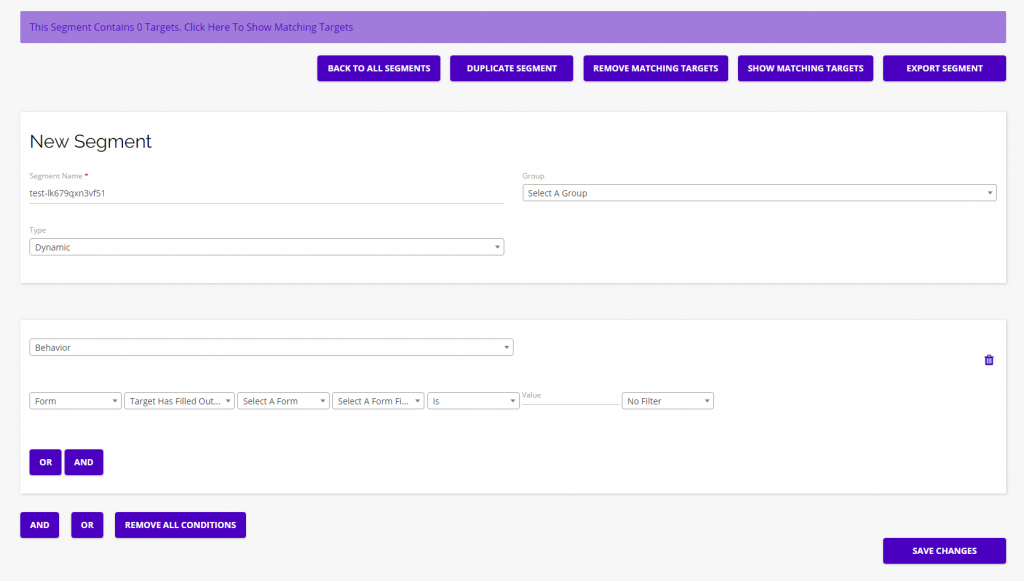Image resolution: width=1024 pixels, height=581 pixels.
Task: Expand the No Filter dropdown
Action: coord(667,400)
